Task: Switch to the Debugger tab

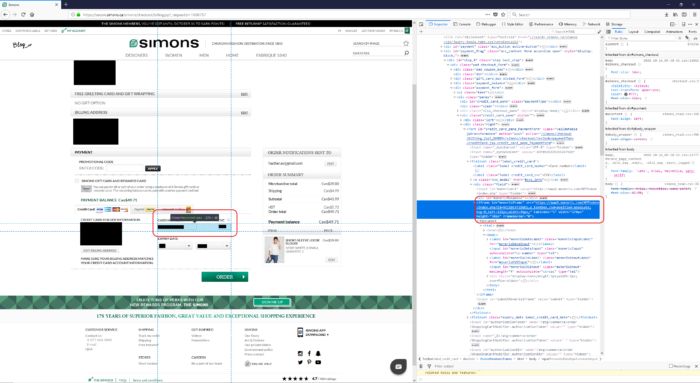Action: click(x=486, y=24)
